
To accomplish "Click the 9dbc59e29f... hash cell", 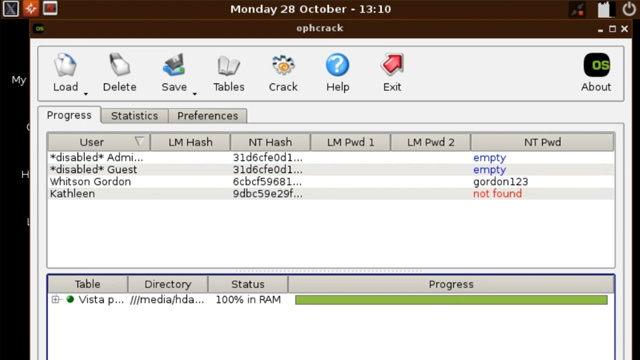I will point(268,194).
